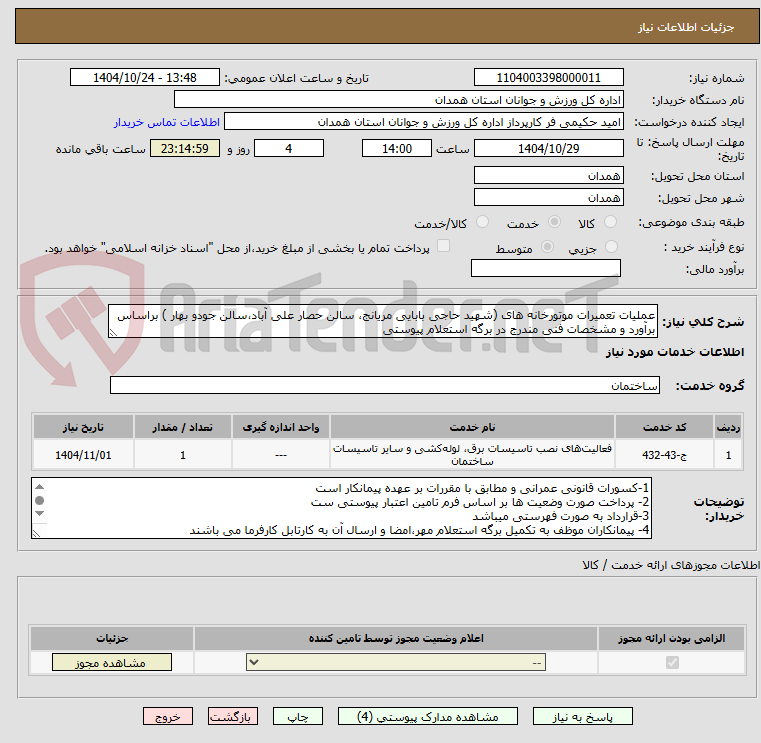
Task: Click the need date cell 1404/11/01
Action: coord(83,455)
